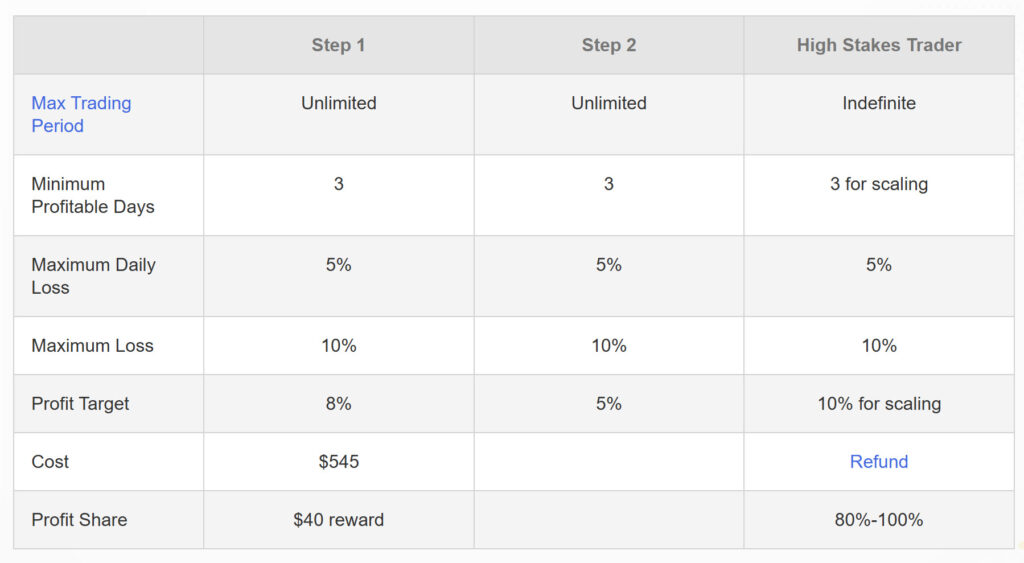This screenshot has height=563, width=1024.
Task: Click the Minimum Profitable Days label
Action: point(93,195)
